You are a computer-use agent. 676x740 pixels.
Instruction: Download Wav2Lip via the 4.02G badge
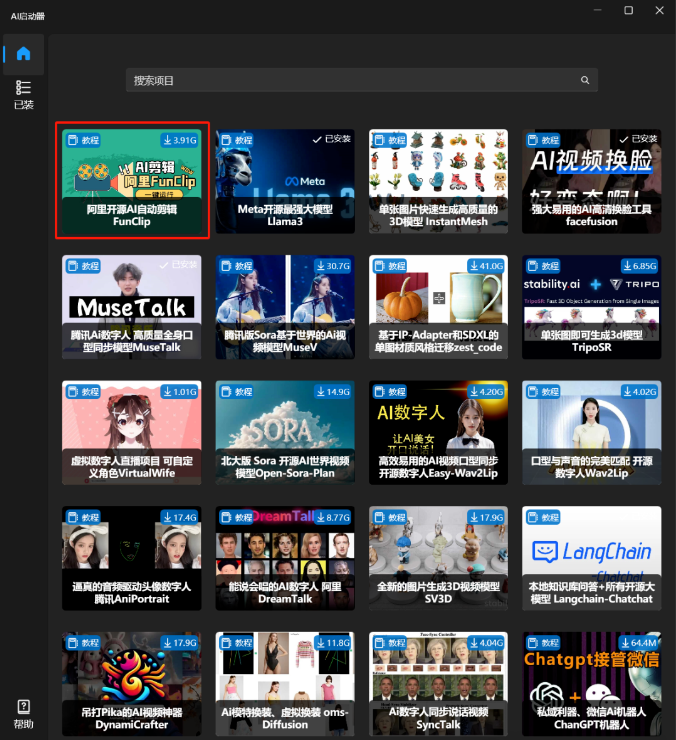click(640, 392)
